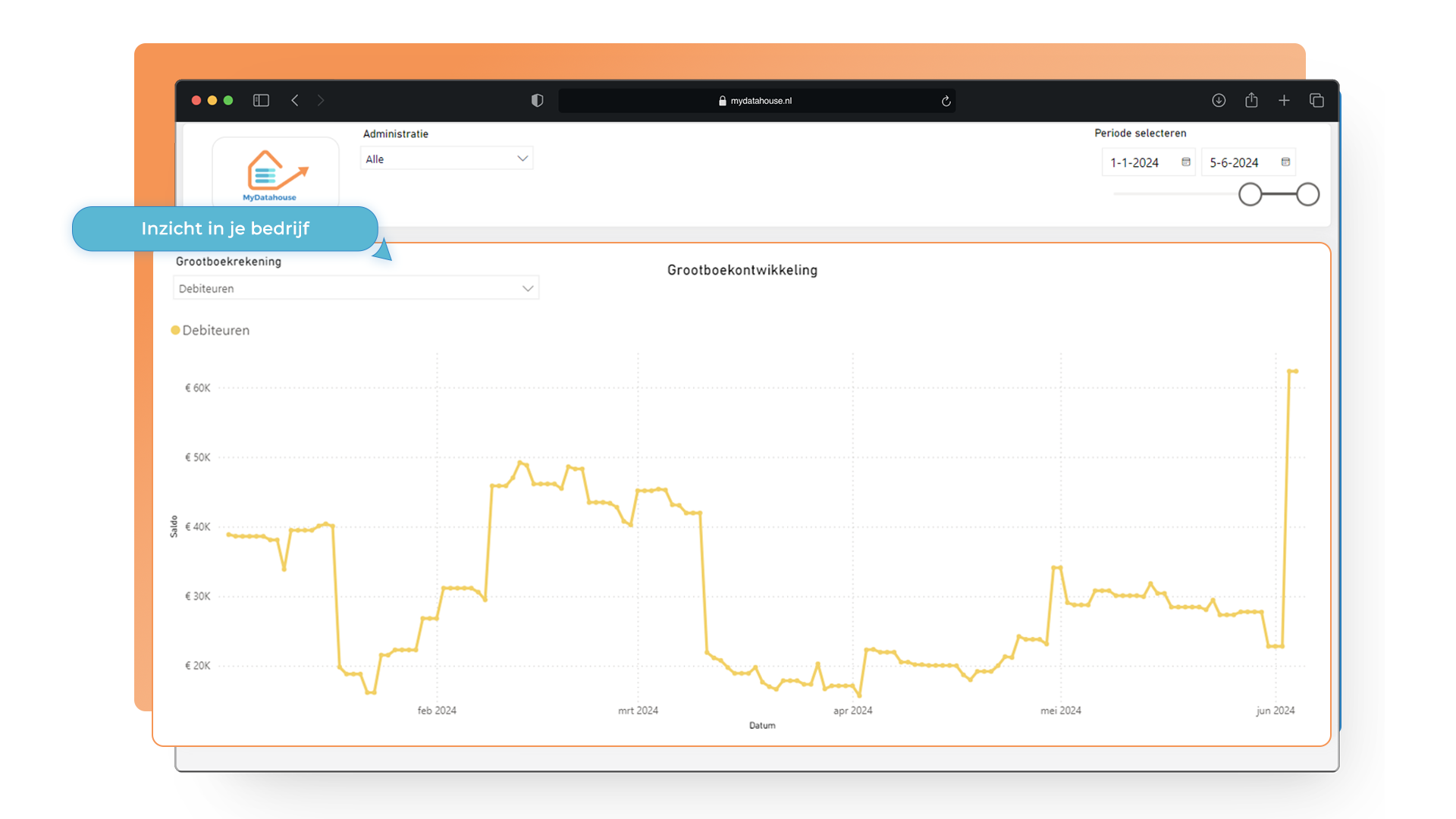Viewport: 1456px width, 819px height.
Task: Click the share icon in toolbar
Action: 1251,100
